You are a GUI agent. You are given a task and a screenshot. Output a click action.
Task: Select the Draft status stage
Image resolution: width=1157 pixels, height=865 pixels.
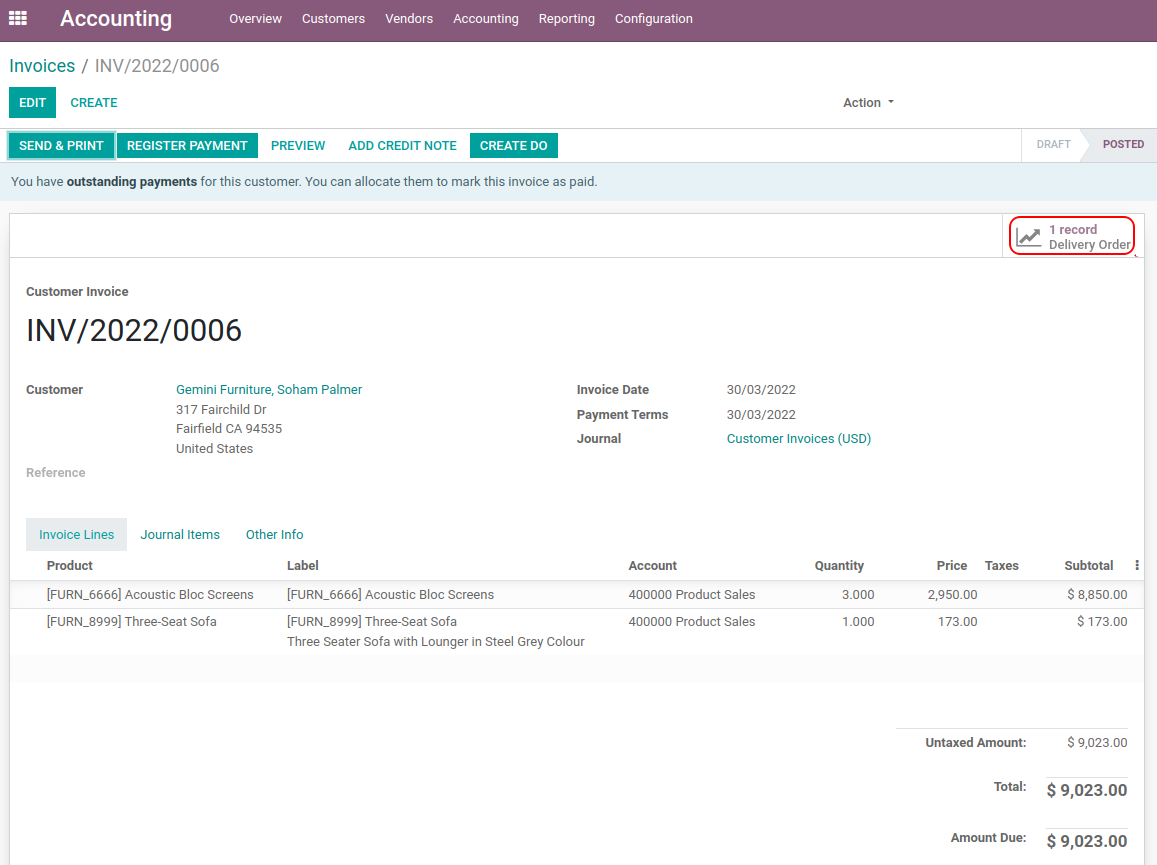click(1053, 145)
